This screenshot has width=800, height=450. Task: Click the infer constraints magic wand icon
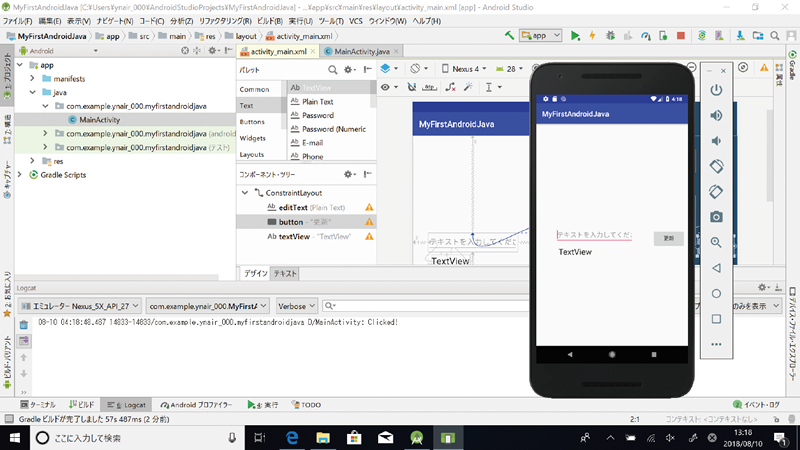[x=468, y=87]
